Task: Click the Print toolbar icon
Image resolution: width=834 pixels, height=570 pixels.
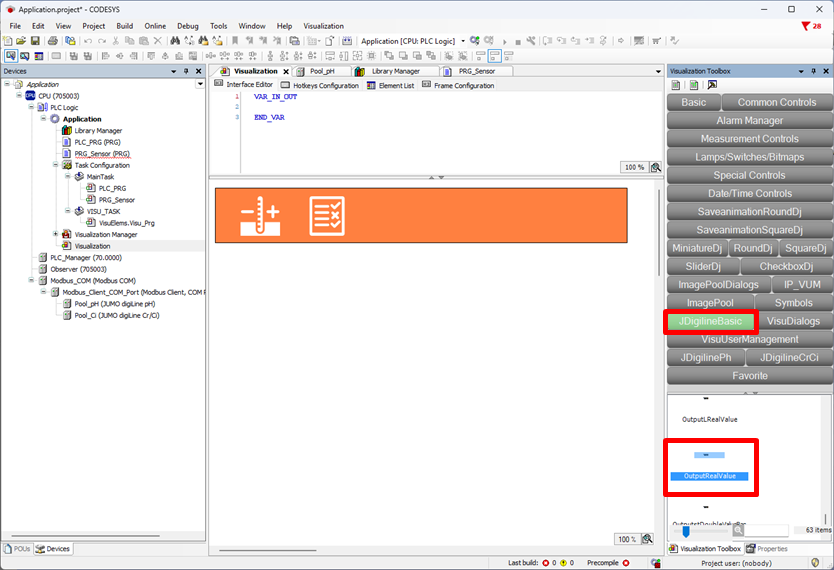Action: click(x=53, y=41)
